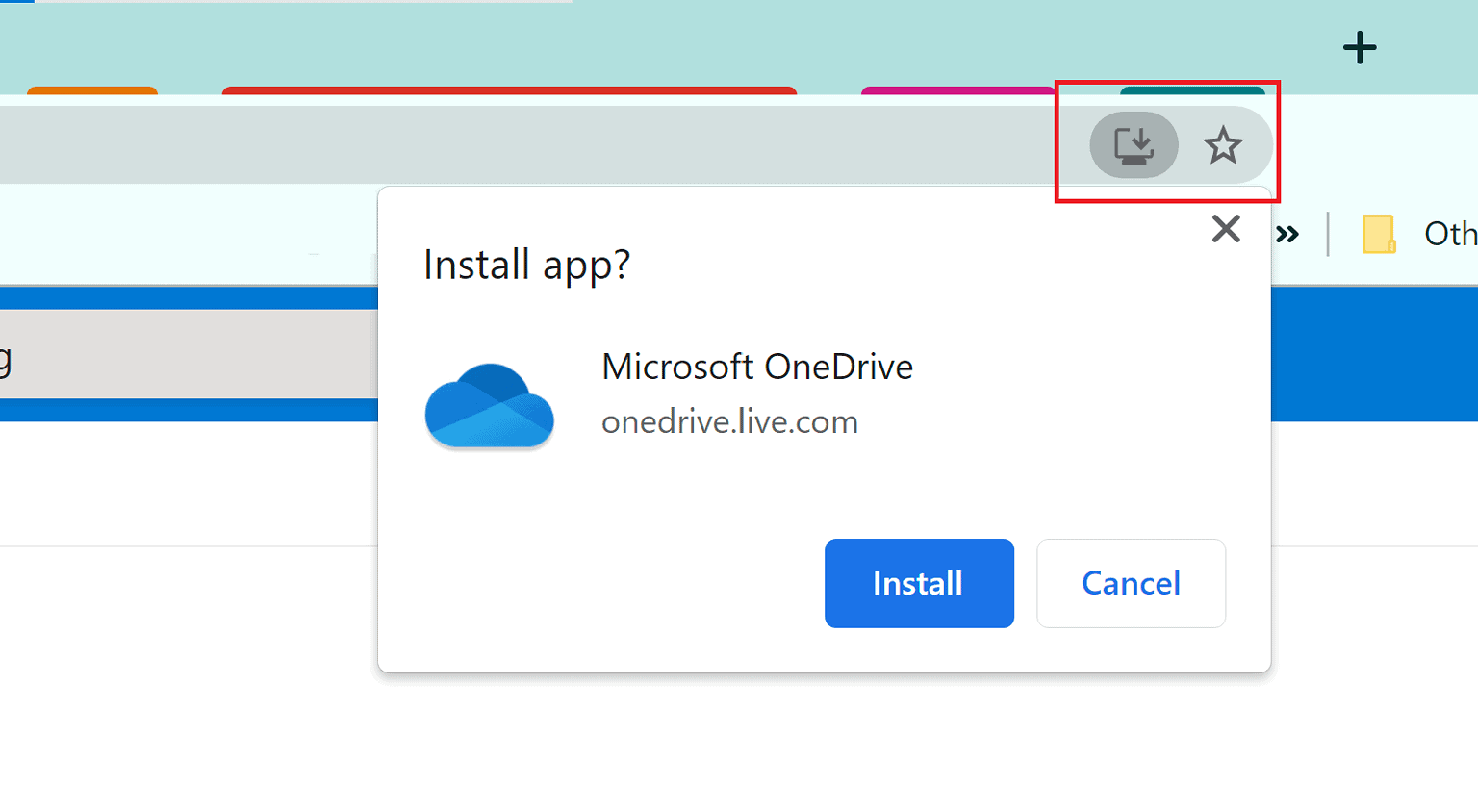Click the Install app? dialog header
Viewport: 1478px width, 812px height.
click(x=527, y=264)
